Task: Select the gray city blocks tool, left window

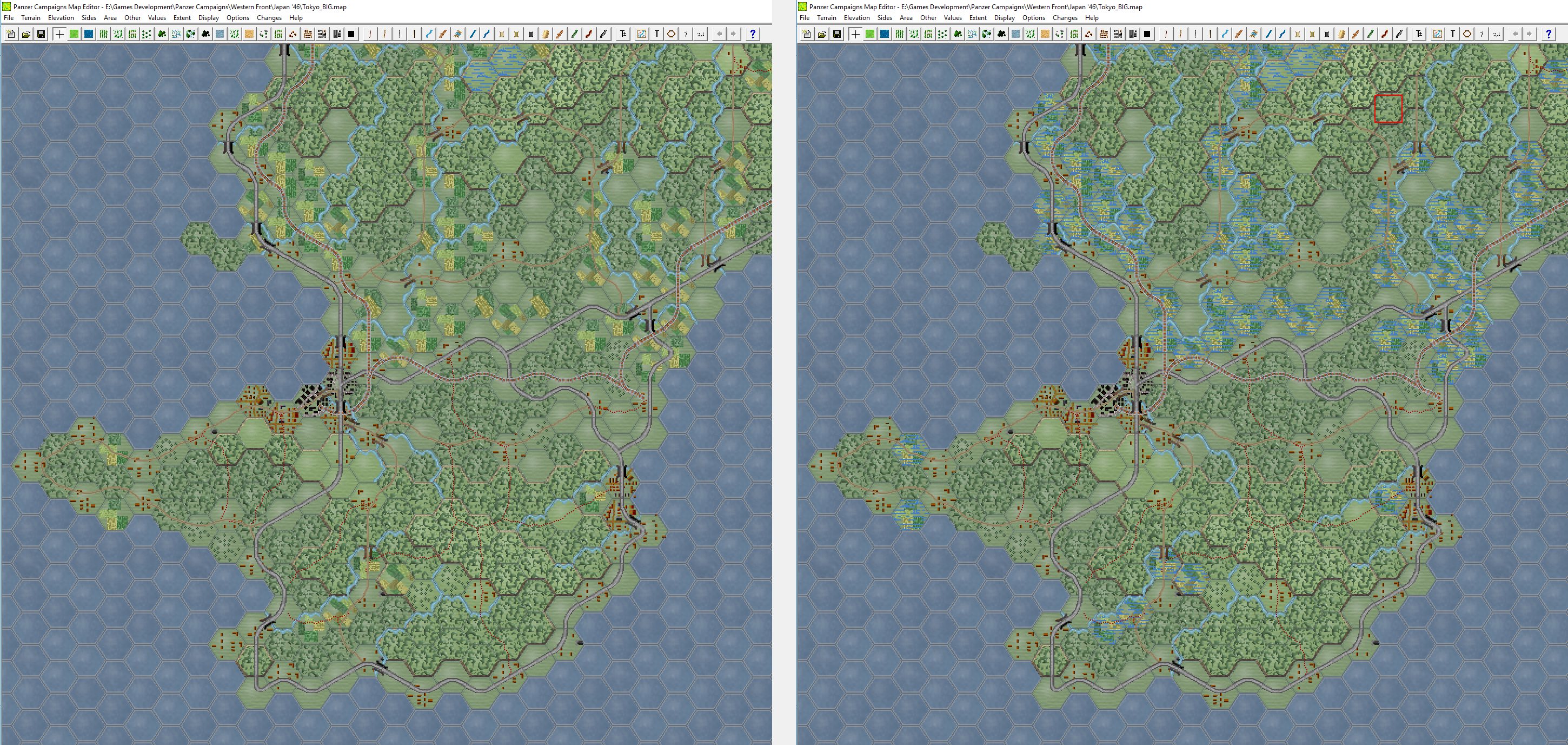Action: 323,34
